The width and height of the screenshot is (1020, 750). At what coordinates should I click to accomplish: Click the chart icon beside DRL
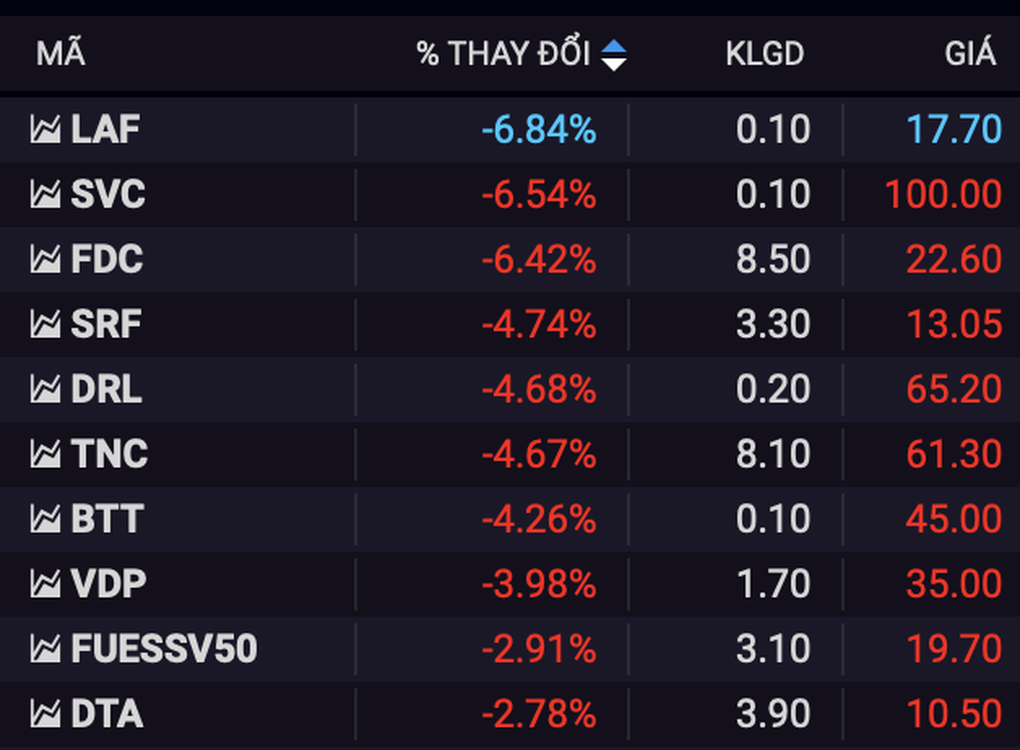[x=45, y=389]
